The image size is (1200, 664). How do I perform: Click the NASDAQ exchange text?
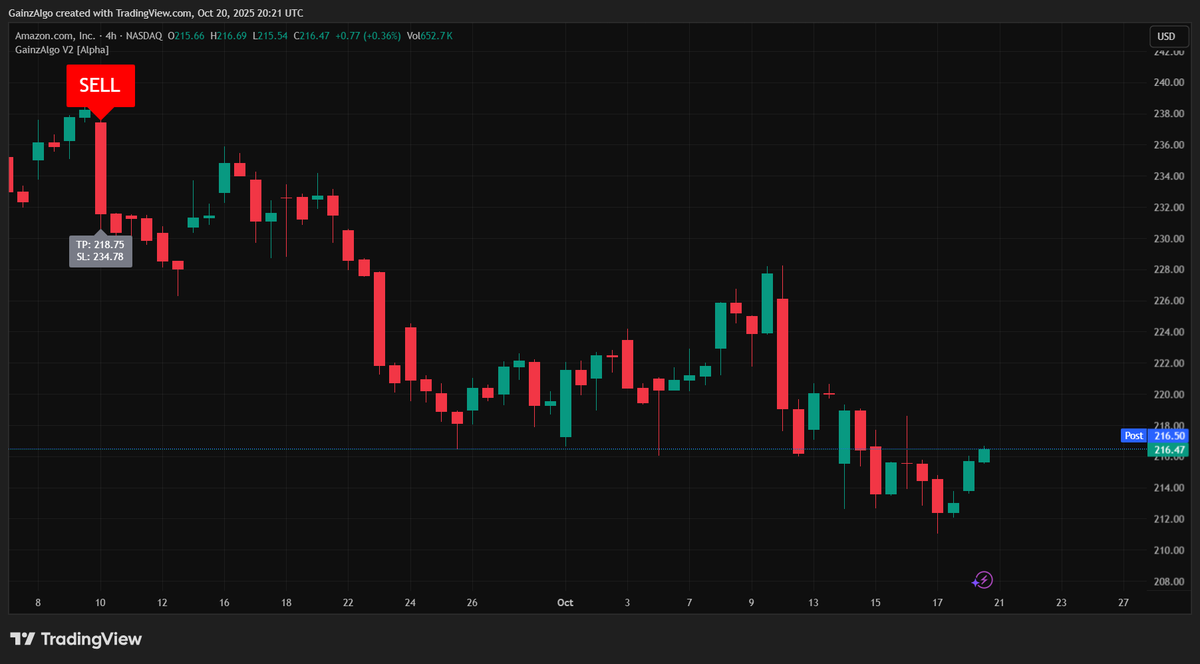tap(145, 36)
